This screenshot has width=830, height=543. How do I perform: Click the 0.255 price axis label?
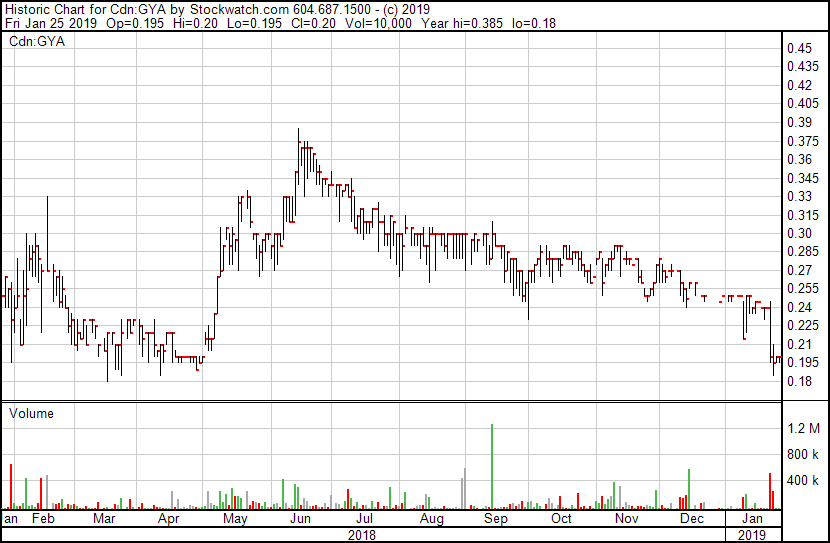click(x=803, y=288)
